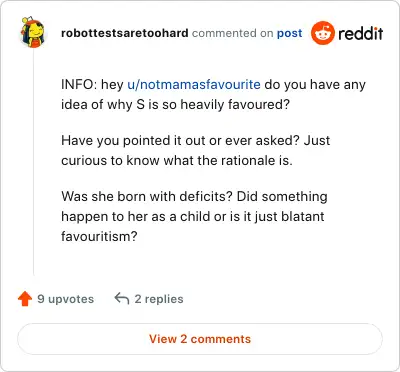Click the final word "favouritism?"

[99, 236]
